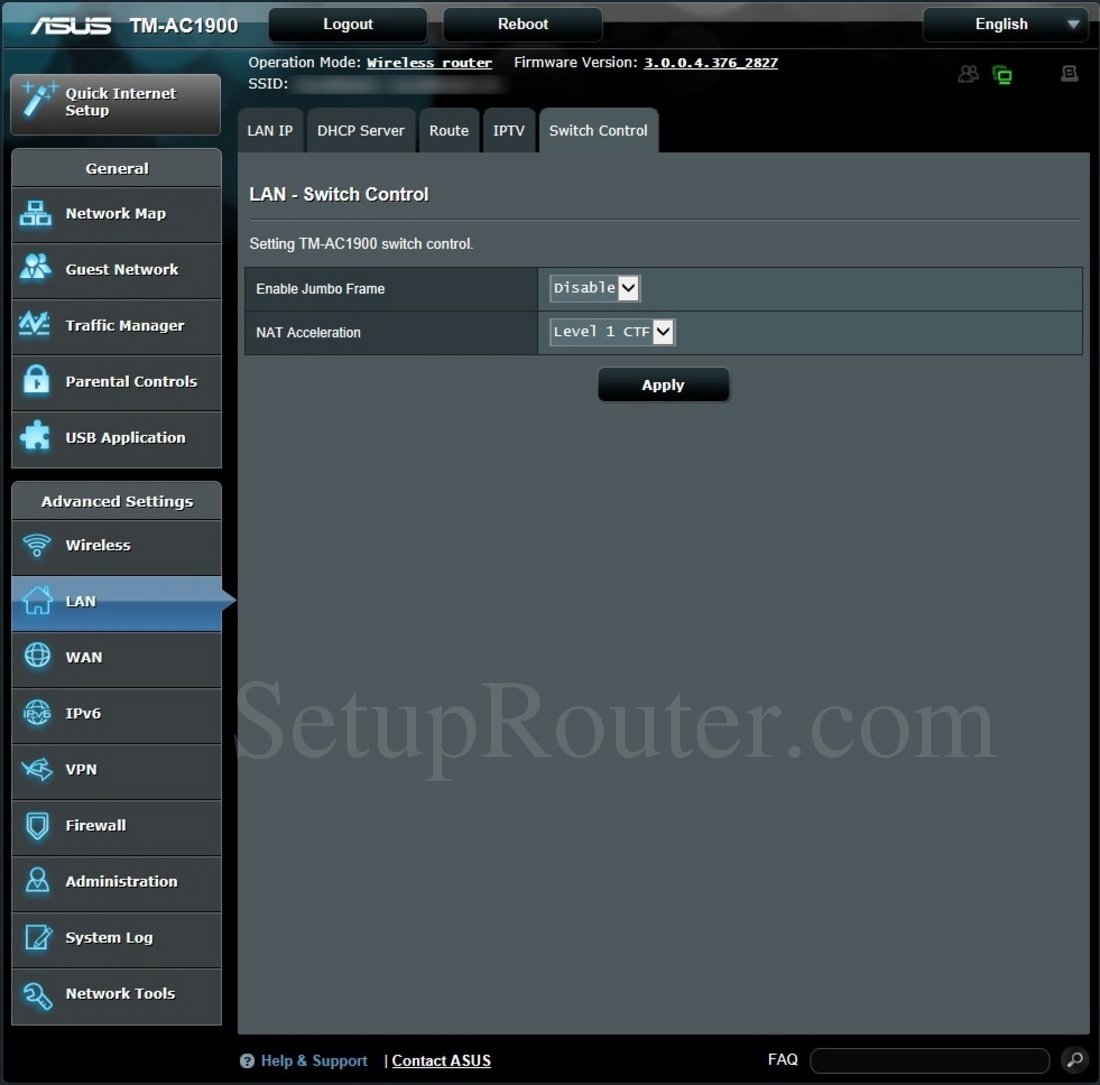Click the FAQ search input field
Viewport: 1100px width, 1085px height.
[x=930, y=1060]
